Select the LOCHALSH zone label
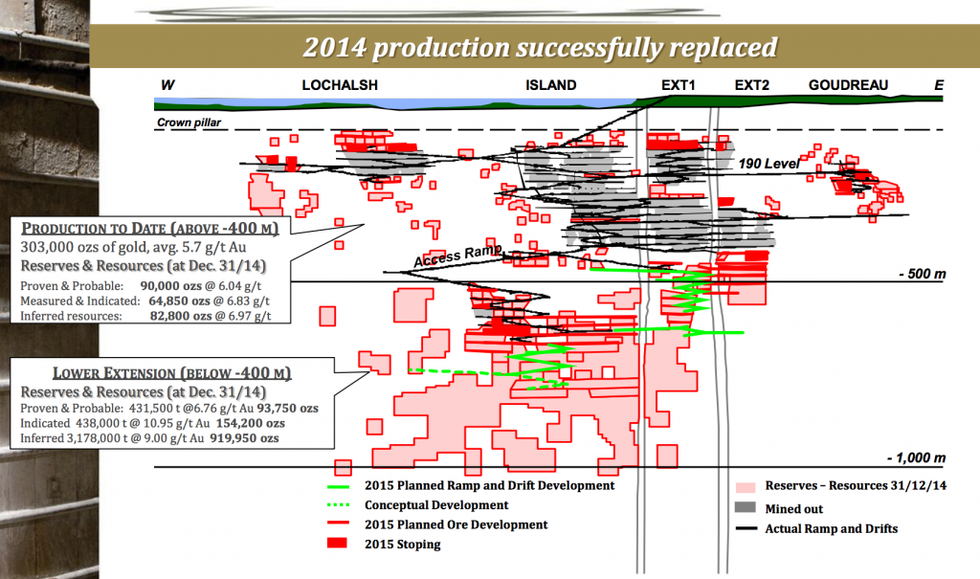Viewport: 980px width, 579px height. click(x=340, y=86)
